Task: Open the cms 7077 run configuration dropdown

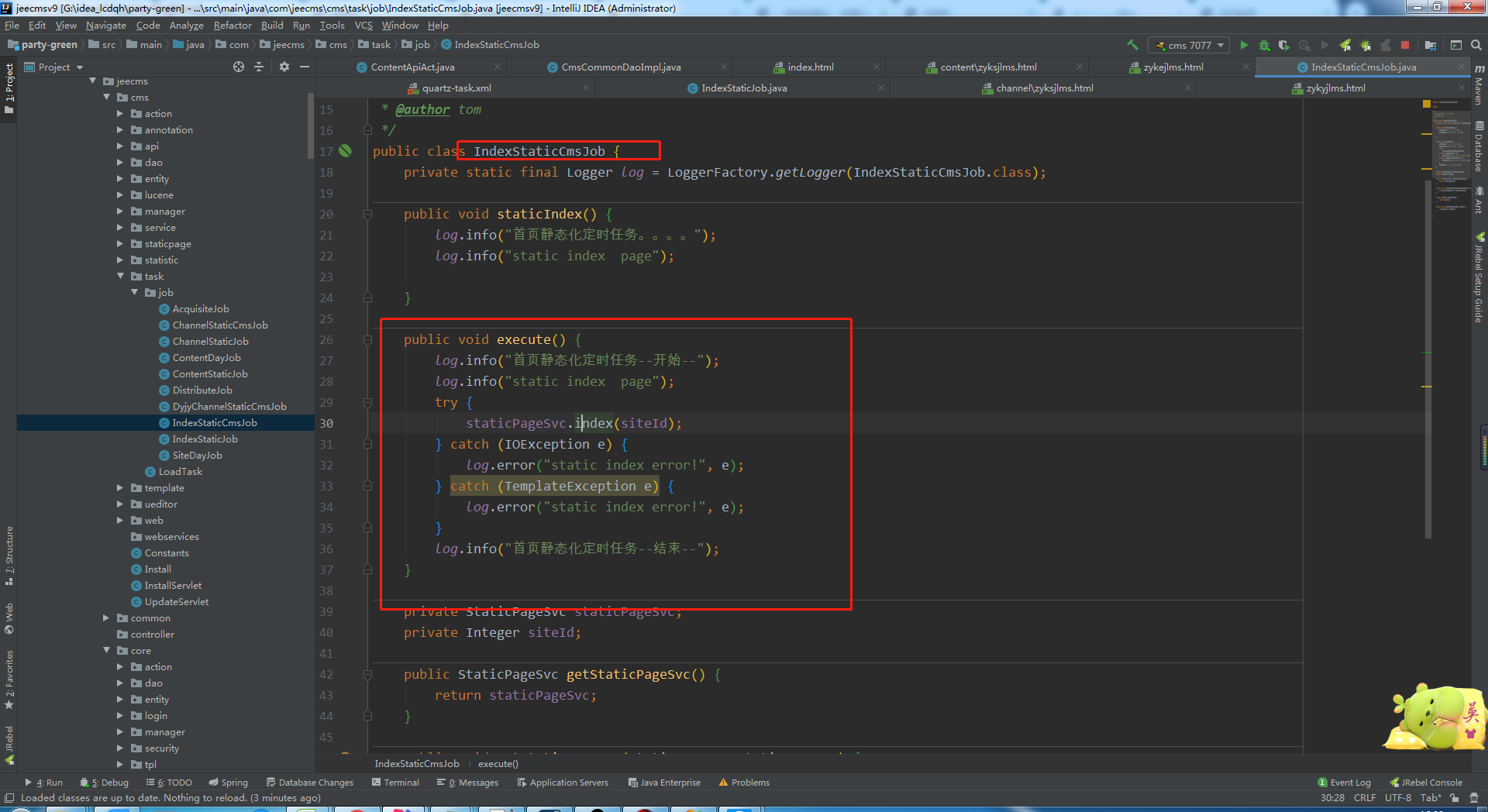Action: coord(1189,45)
